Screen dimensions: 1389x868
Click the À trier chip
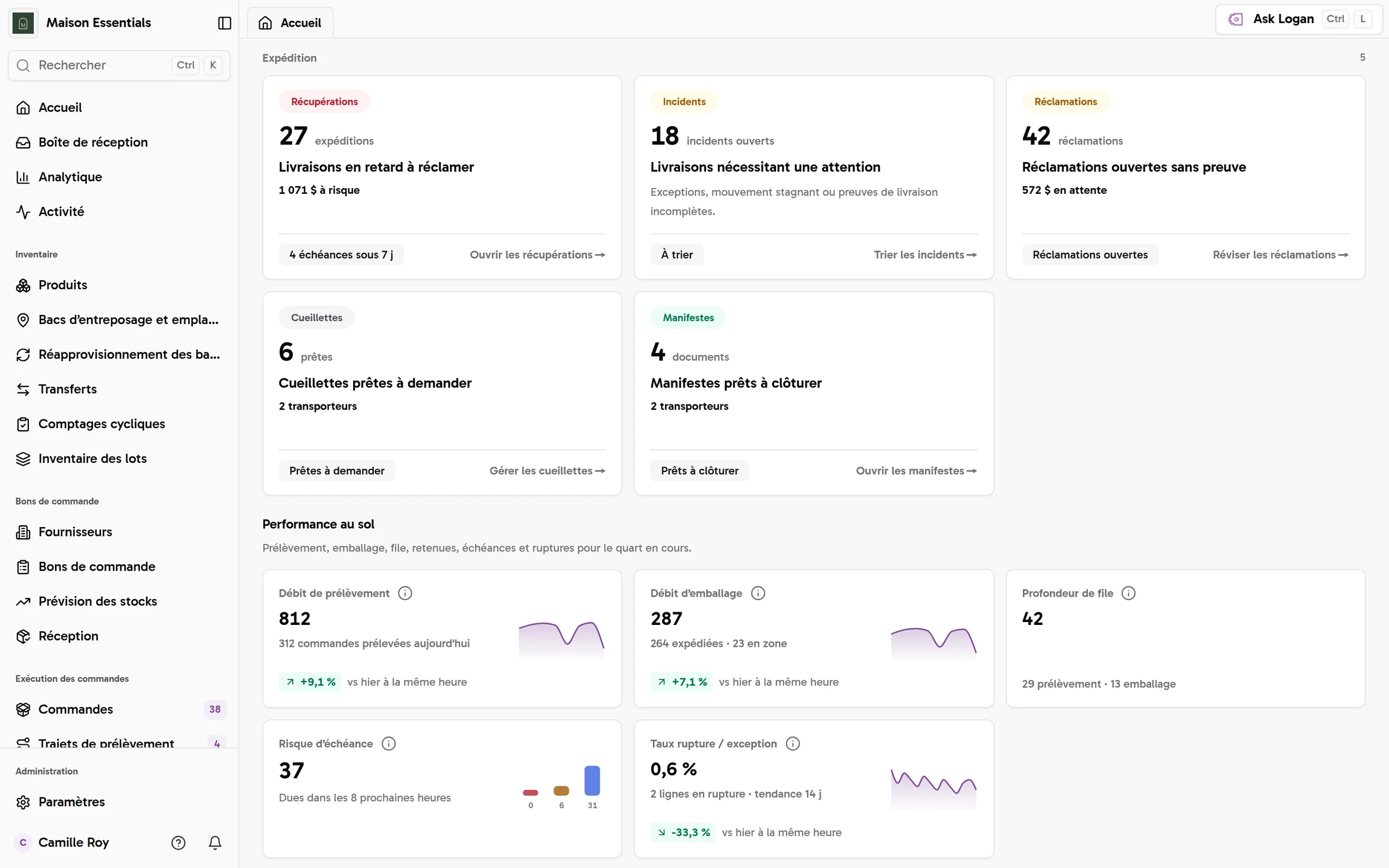point(677,255)
